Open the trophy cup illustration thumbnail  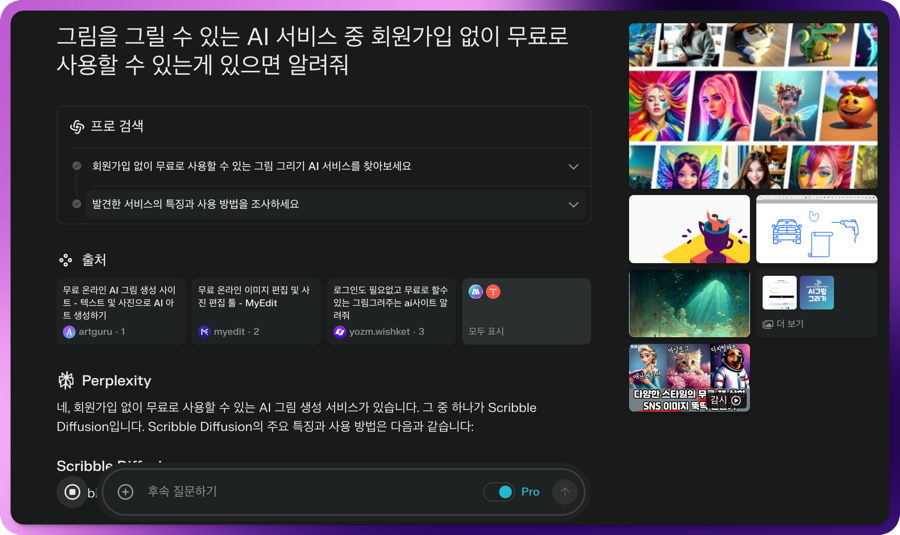pos(689,229)
